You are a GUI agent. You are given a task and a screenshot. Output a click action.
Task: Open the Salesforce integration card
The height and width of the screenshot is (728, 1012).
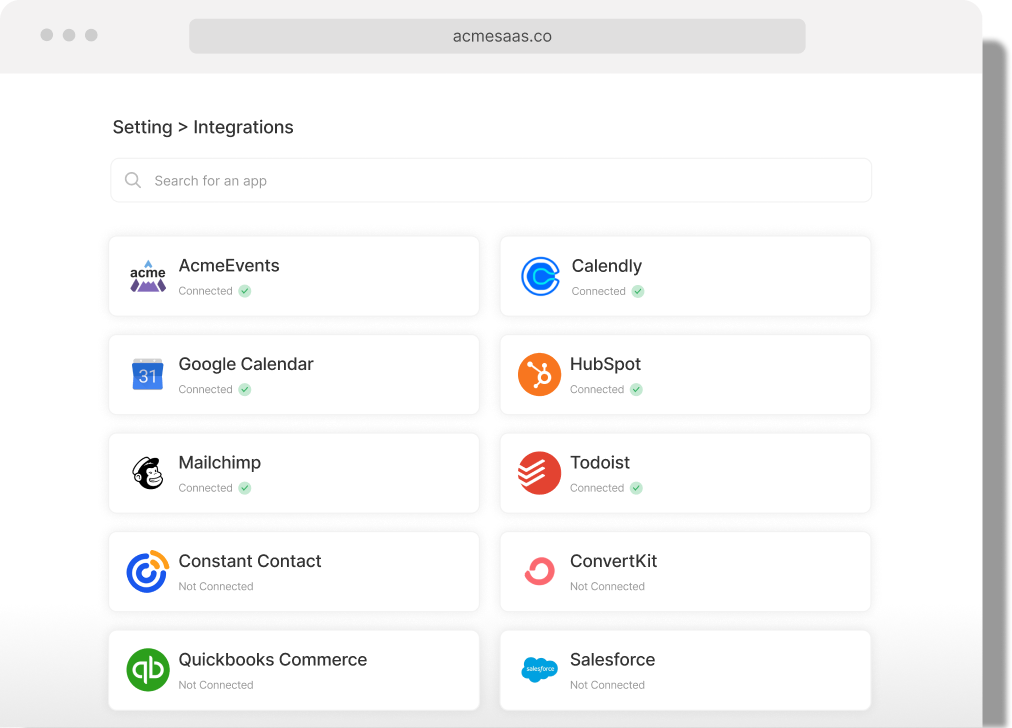tap(685, 670)
